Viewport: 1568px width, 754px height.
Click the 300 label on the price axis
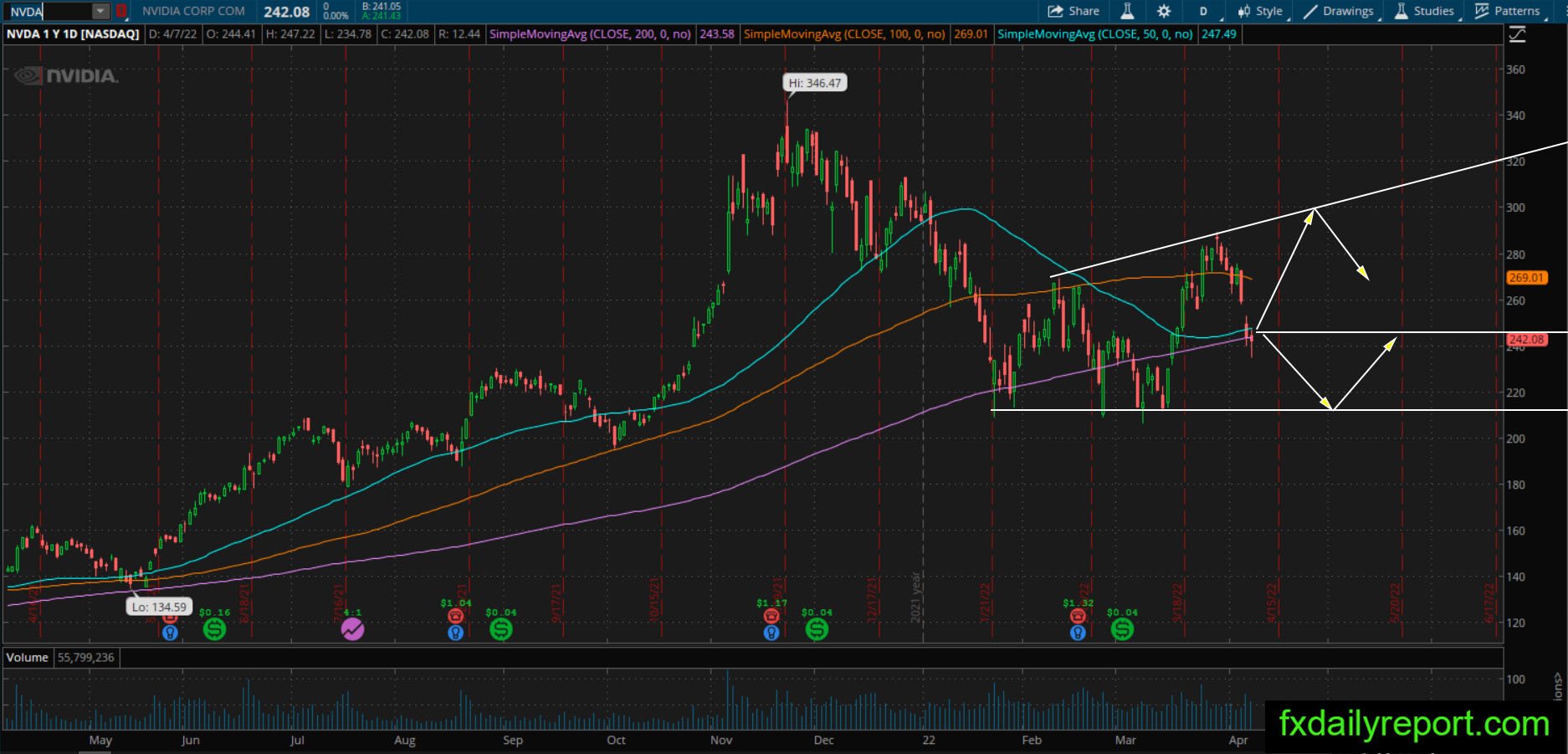coord(1515,208)
